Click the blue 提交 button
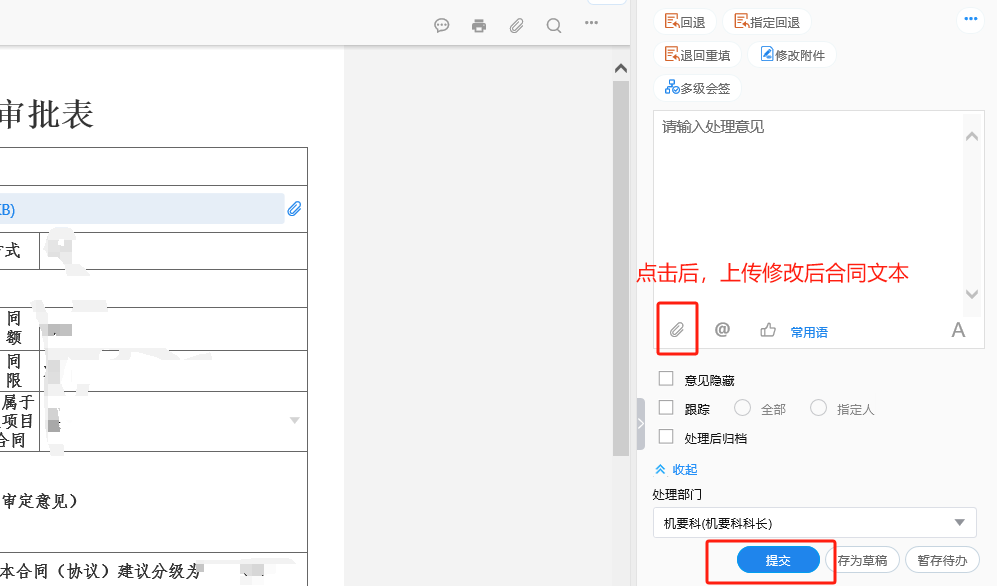Screen dimensions: 997x586 coord(778,560)
